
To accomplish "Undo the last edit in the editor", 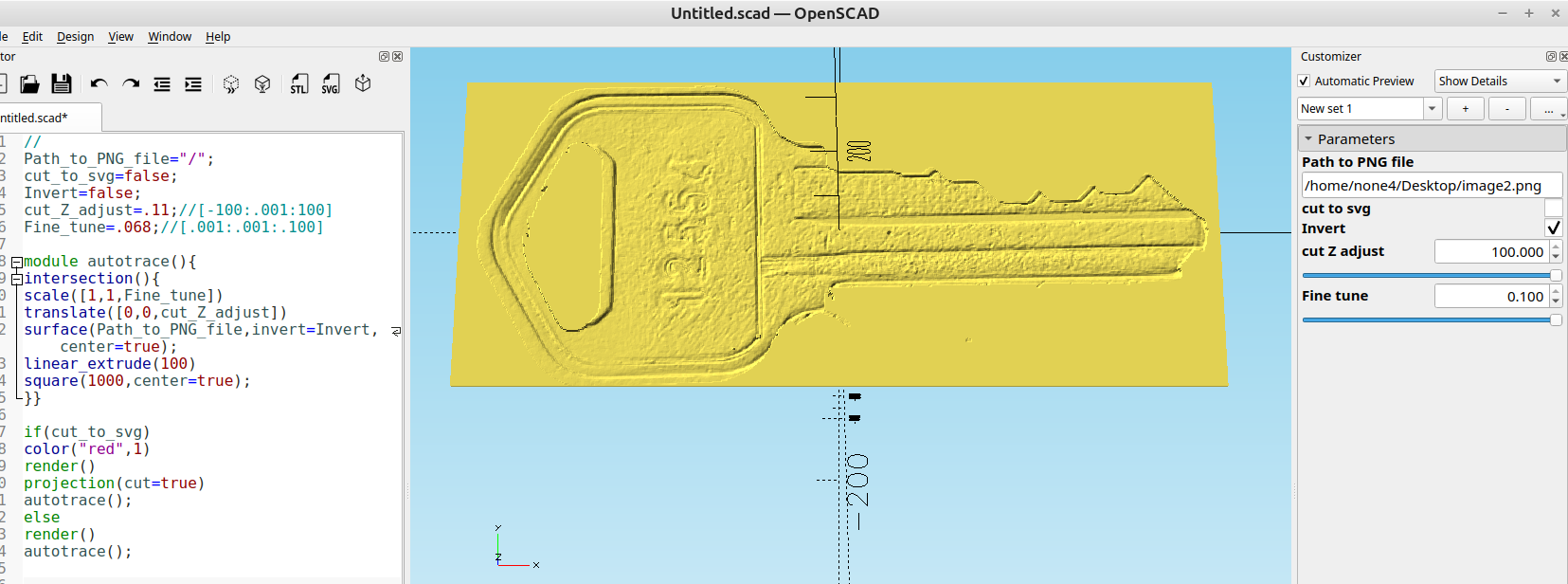I will pos(99,84).
